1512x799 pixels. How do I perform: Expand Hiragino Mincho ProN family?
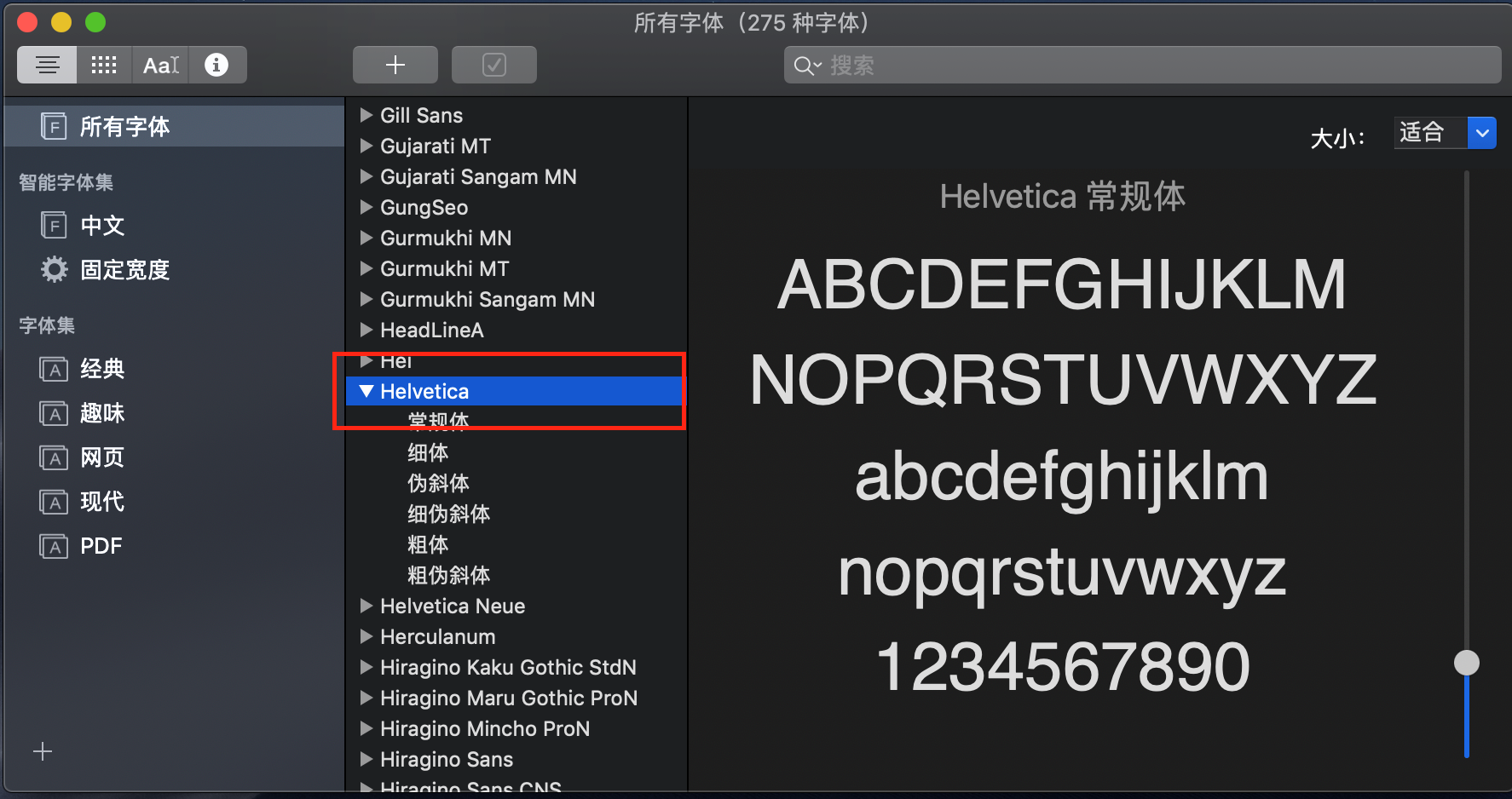[x=366, y=728]
